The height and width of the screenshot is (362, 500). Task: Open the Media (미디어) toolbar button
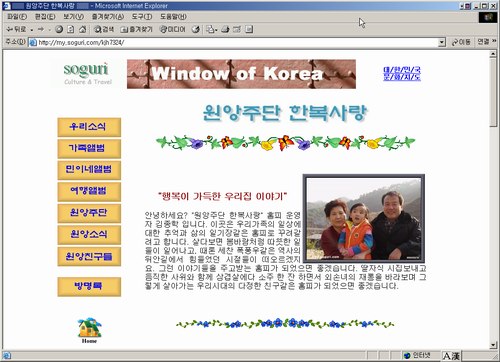click(172, 29)
